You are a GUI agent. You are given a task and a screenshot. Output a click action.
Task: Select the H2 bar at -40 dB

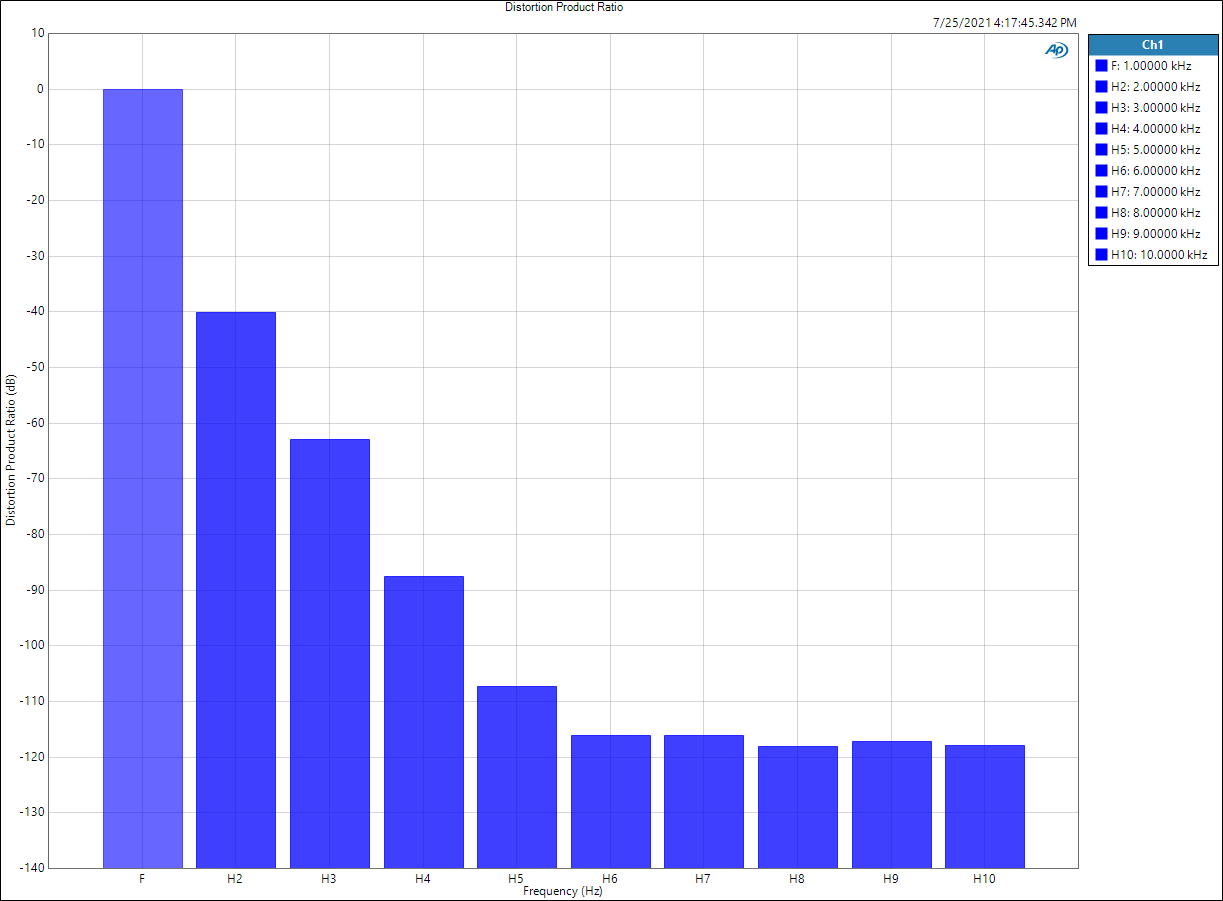tap(236, 590)
